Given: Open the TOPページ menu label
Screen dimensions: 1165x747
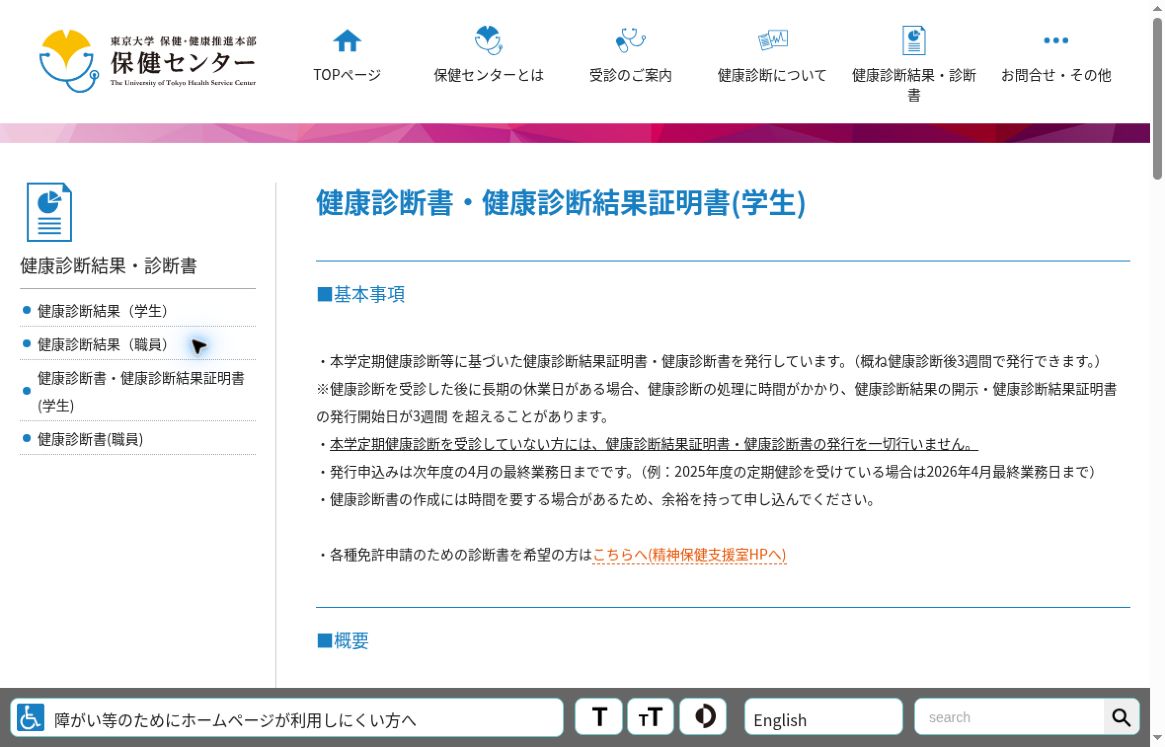Looking at the screenshot, I should pyautogui.click(x=347, y=75).
